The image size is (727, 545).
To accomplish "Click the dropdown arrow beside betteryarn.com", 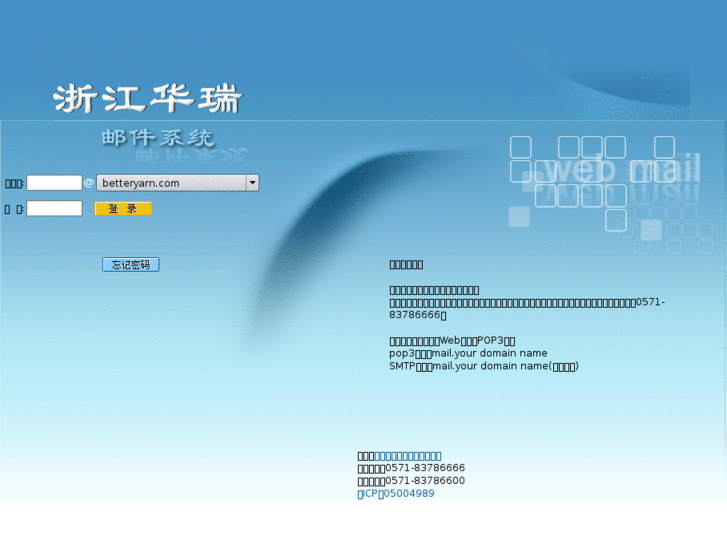I will [x=252, y=183].
